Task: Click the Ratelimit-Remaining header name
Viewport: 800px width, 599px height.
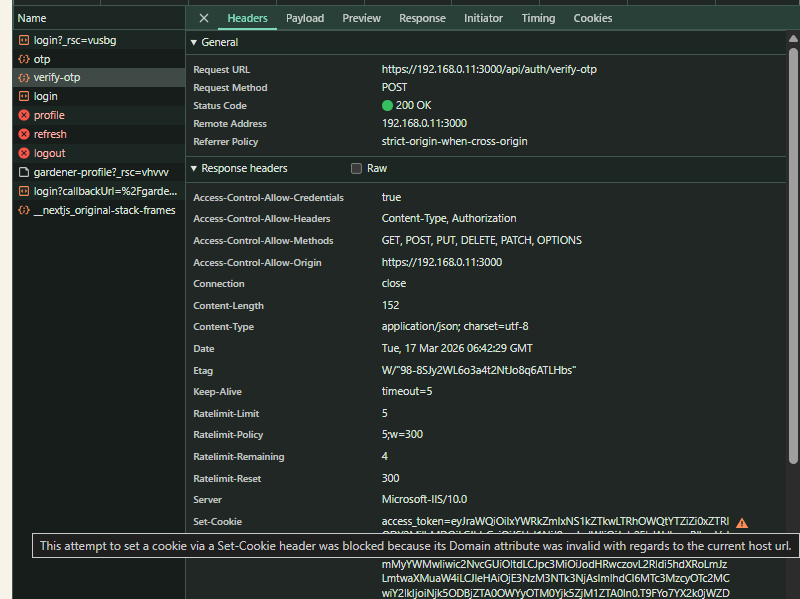Action: pyautogui.click(x=239, y=457)
